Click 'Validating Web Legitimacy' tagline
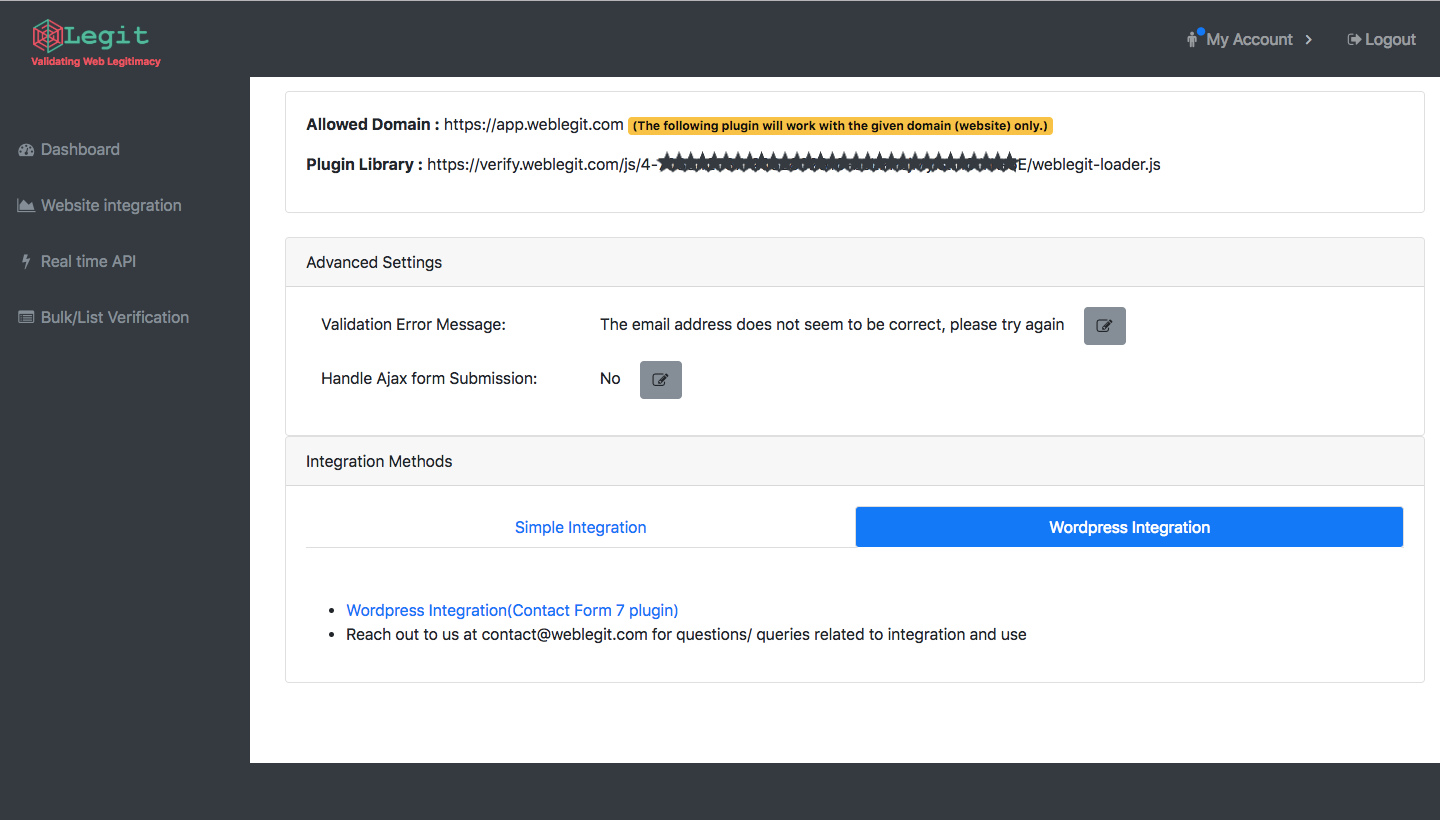1440x820 pixels. [96, 62]
